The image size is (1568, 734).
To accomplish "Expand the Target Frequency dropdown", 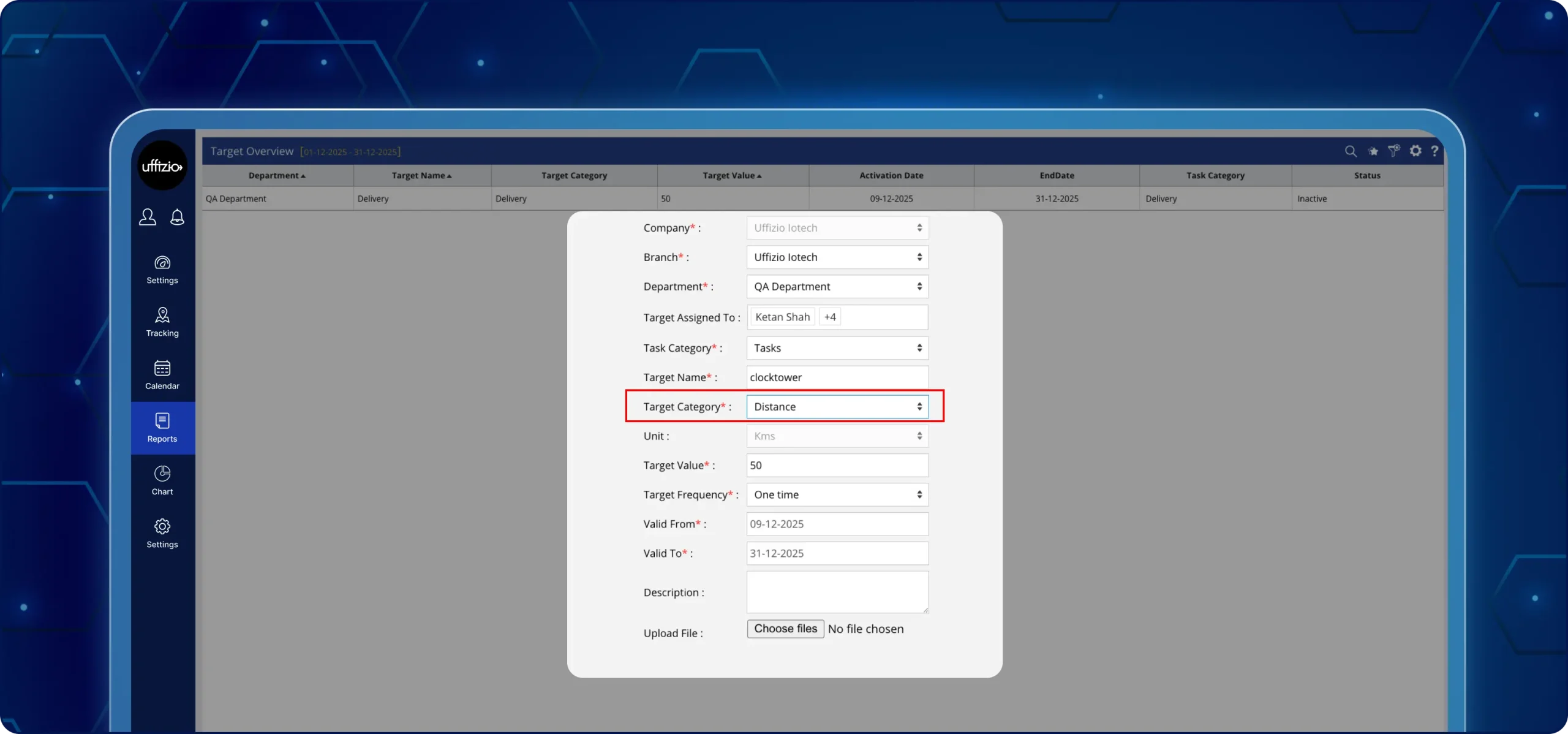I will click(837, 494).
